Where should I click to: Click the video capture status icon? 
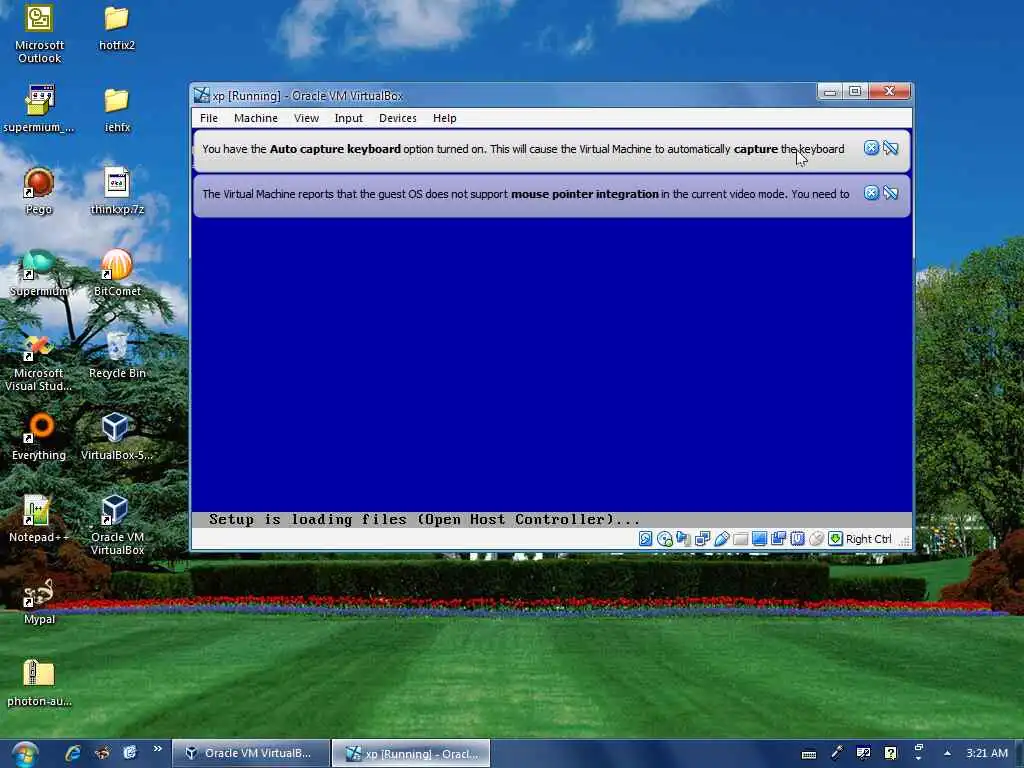(778, 539)
